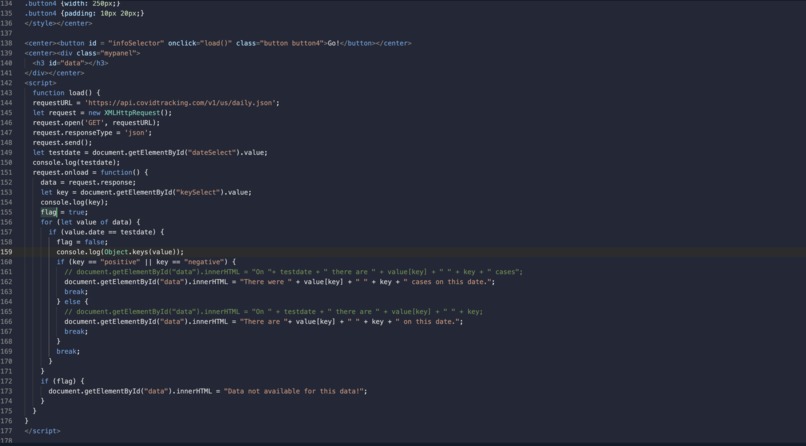Click the 'if (value.date == testdate)' line
Screen dimensions: 806x446
tap(106, 232)
